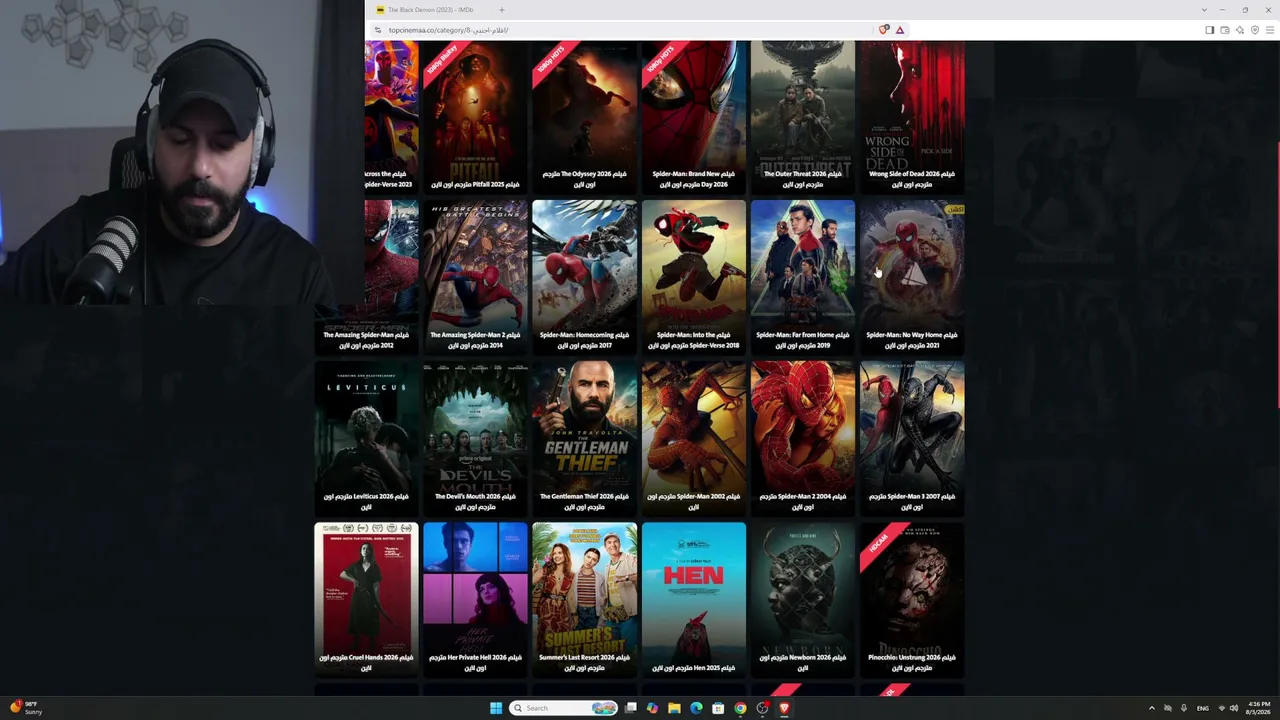
Task: Click the cloud sync tray icon
Action: click(1167, 708)
